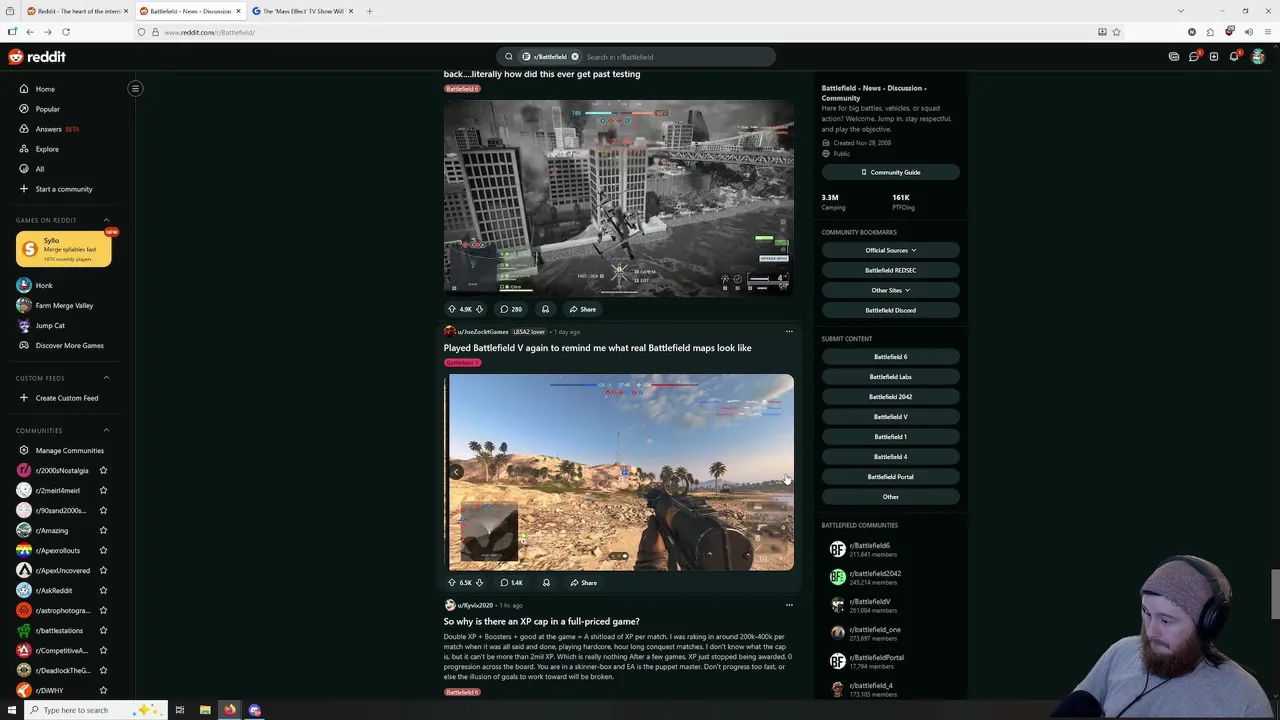The width and height of the screenshot is (1280, 720).
Task: Play the Syllo game card
Action: pyautogui.click(x=64, y=249)
